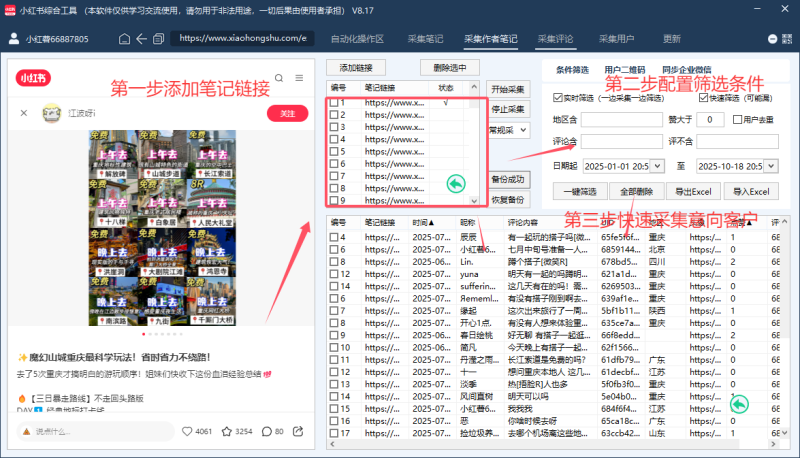Image resolution: width=800 pixels, height=458 pixels.
Task: Click the 添加链接 button
Action: pyautogui.click(x=356, y=68)
